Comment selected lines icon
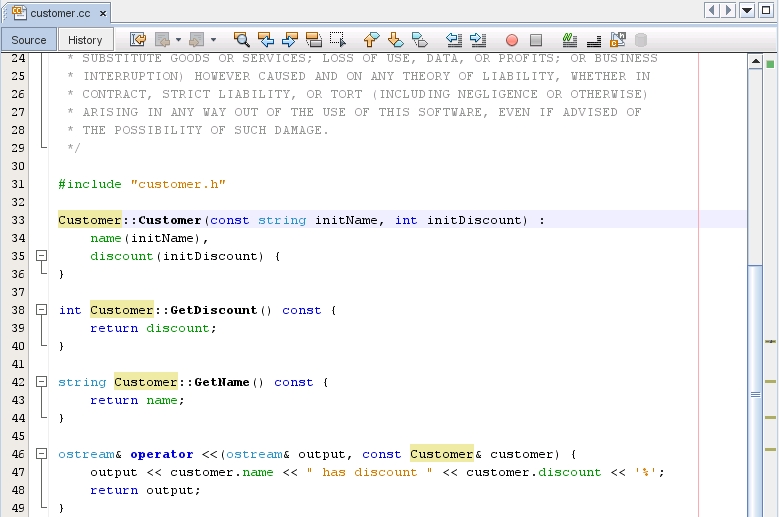This screenshot has width=779, height=517. 570,40
